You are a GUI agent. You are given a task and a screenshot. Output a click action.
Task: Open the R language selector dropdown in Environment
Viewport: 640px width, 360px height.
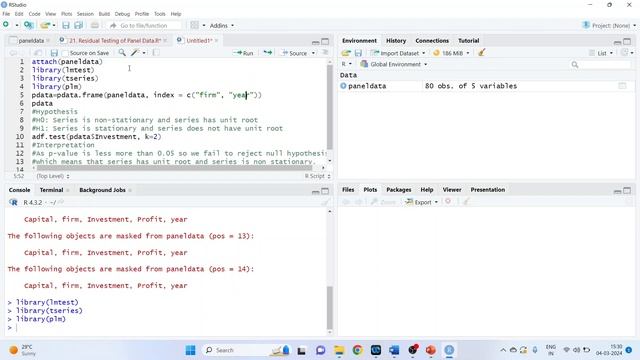pyautogui.click(x=347, y=64)
